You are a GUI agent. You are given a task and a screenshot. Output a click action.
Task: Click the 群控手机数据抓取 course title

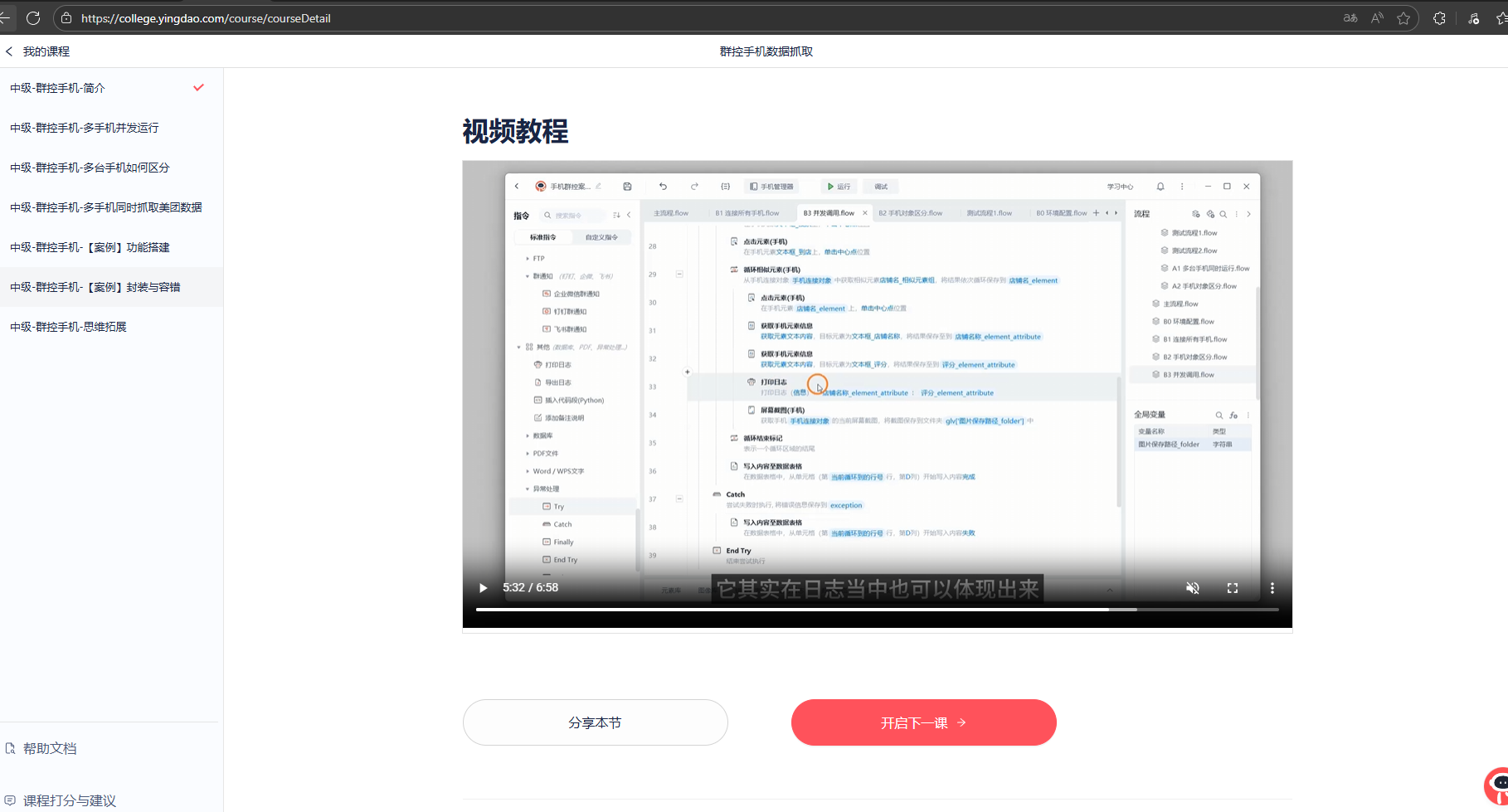[x=766, y=51]
